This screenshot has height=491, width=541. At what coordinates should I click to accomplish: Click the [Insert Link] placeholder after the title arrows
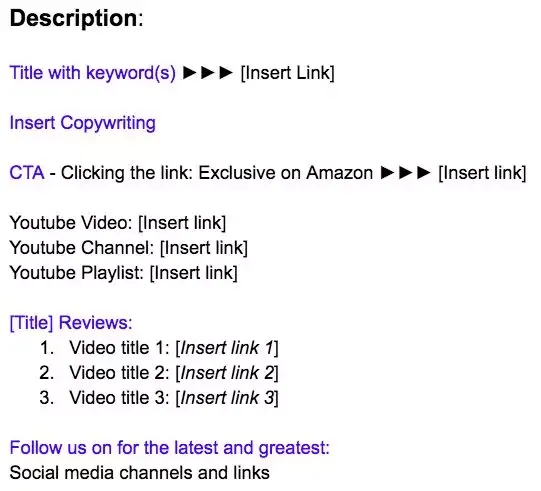click(x=287, y=73)
